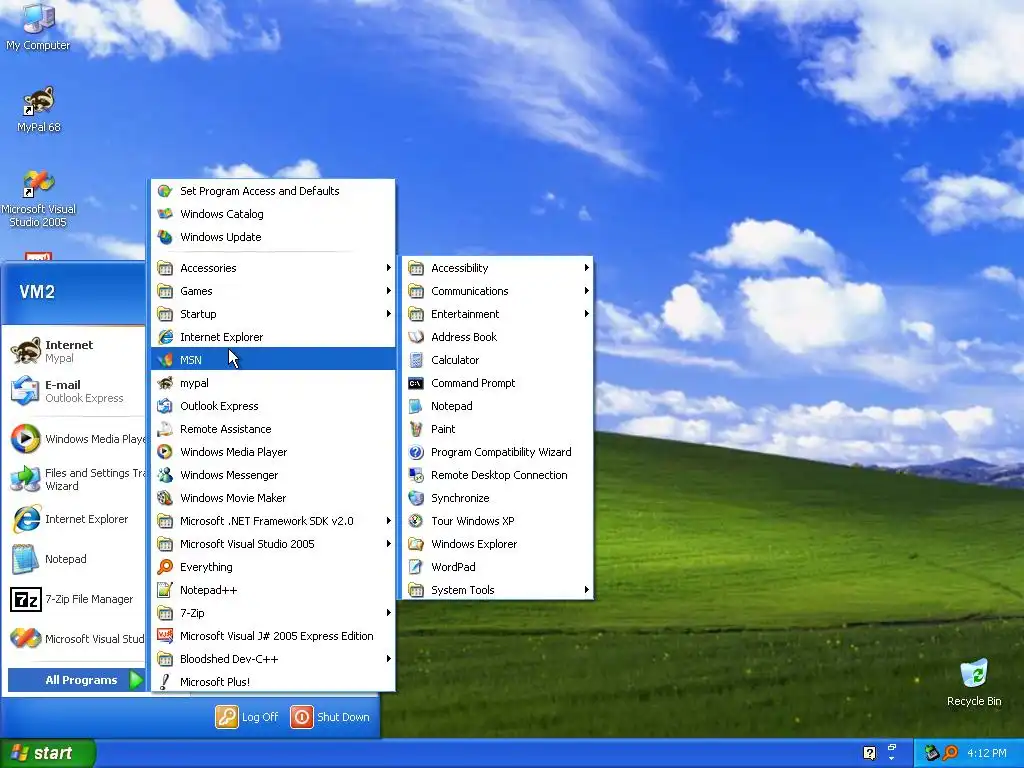Open Program Compatibility Wizard
1024x768 pixels.
tap(498, 452)
